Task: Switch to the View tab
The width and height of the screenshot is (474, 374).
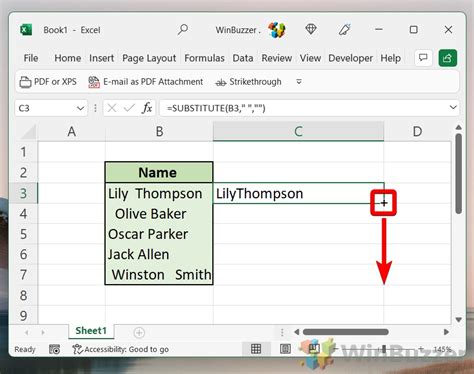Action: coord(310,58)
